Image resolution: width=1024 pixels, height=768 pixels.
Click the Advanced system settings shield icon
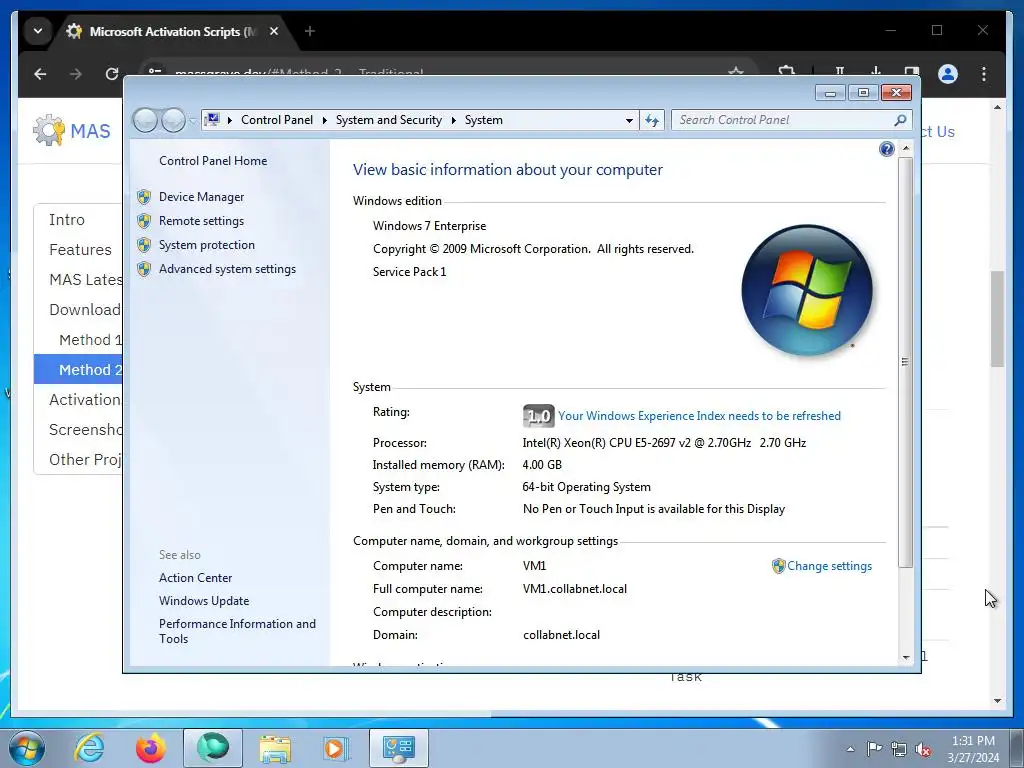tap(144, 269)
